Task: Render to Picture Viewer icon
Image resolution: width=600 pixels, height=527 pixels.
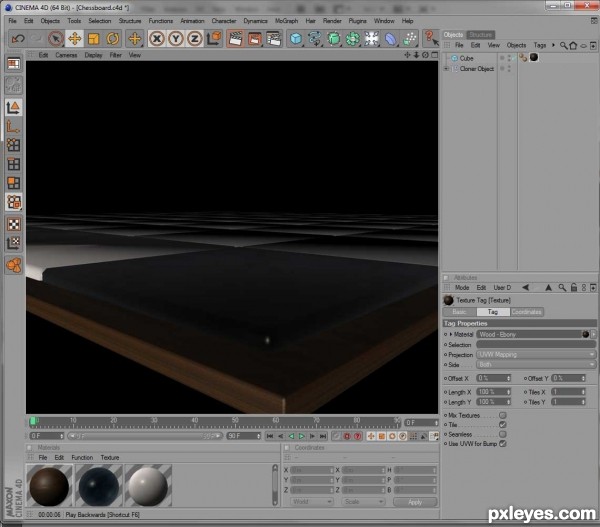Action: (x=254, y=39)
